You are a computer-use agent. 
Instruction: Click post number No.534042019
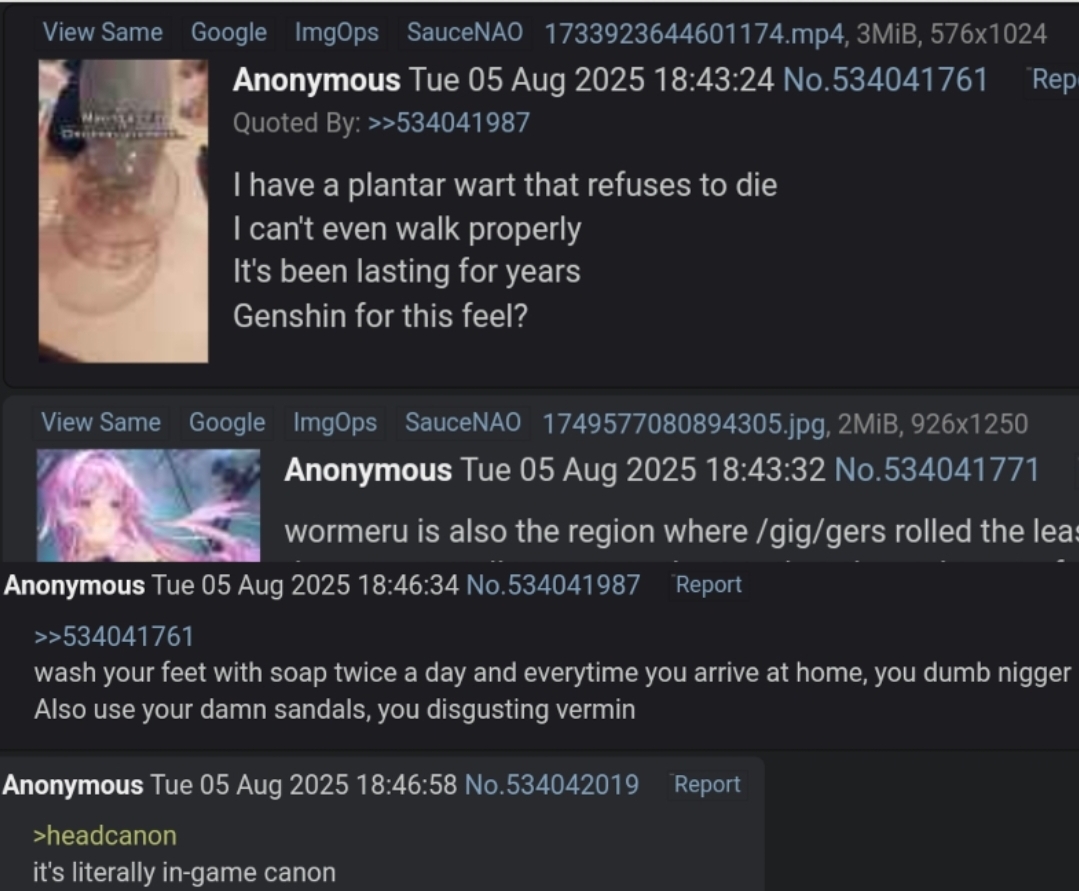click(552, 784)
